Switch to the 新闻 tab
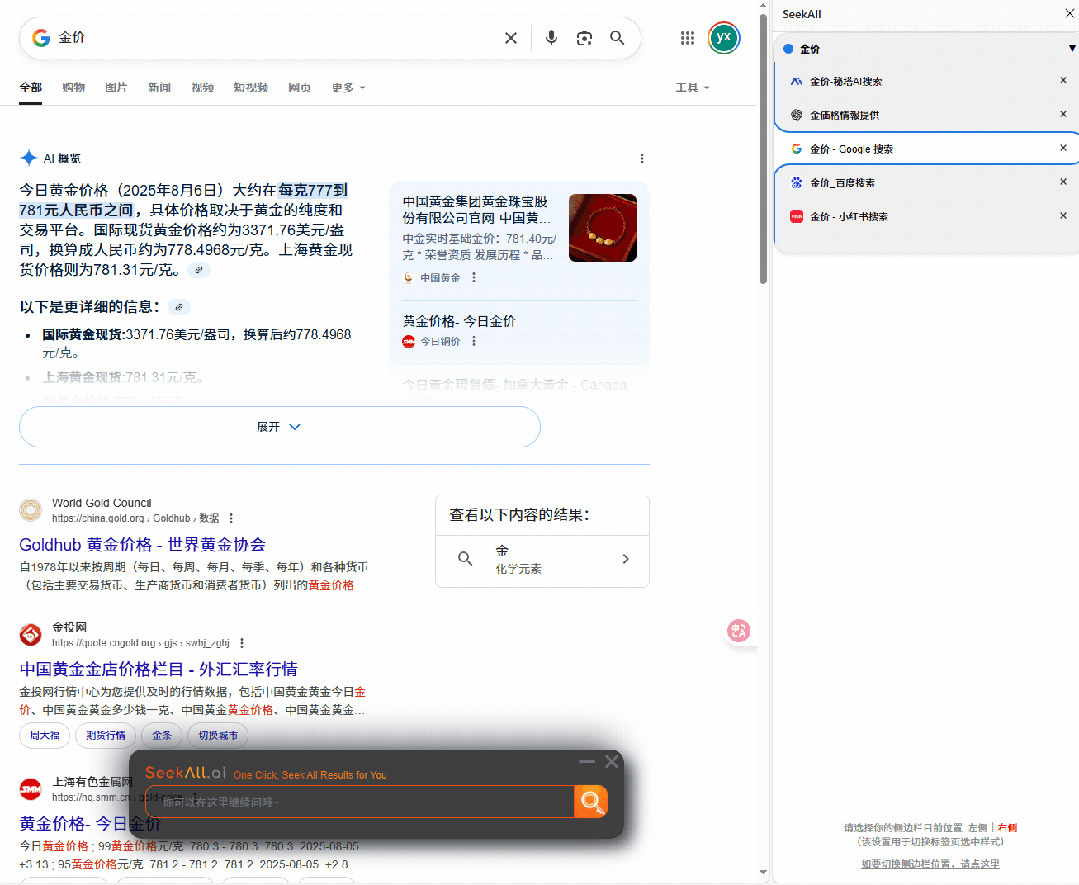The height and width of the screenshot is (885, 1079). click(159, 87)
